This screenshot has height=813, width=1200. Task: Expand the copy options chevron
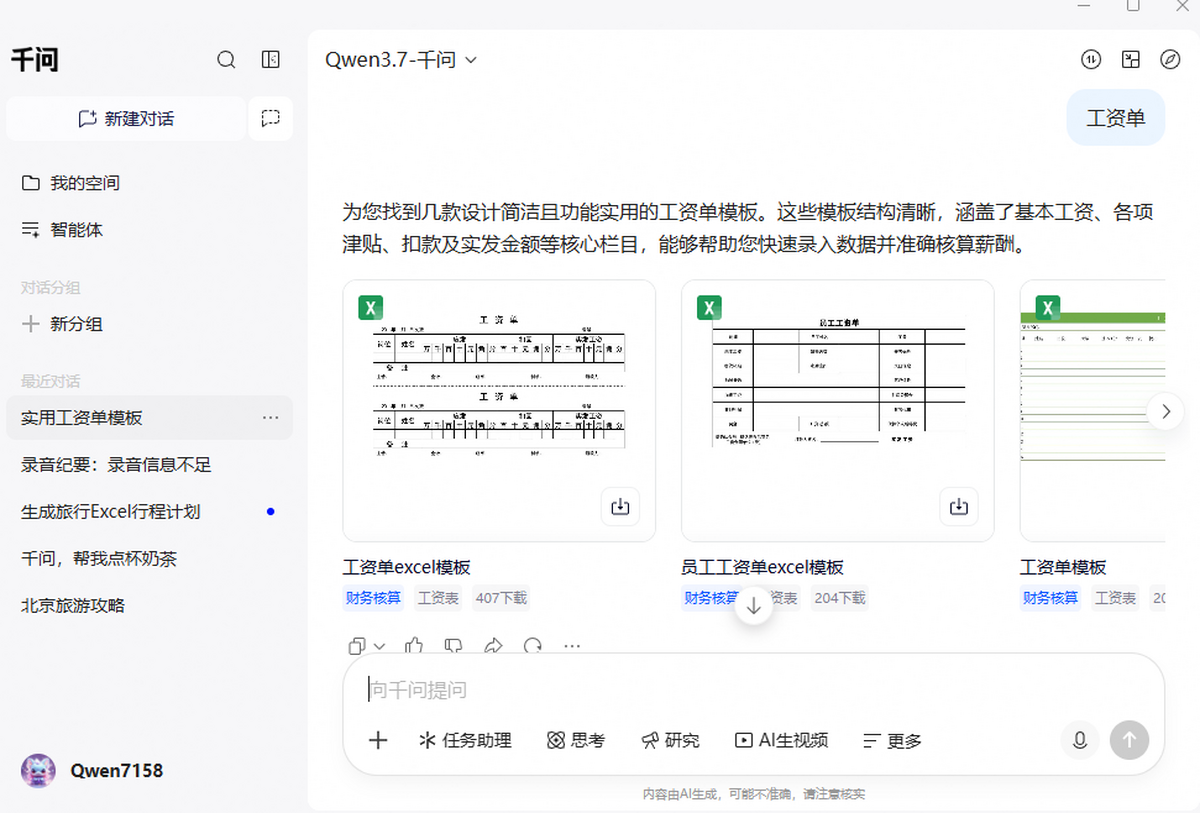click(x=379, y=646)
